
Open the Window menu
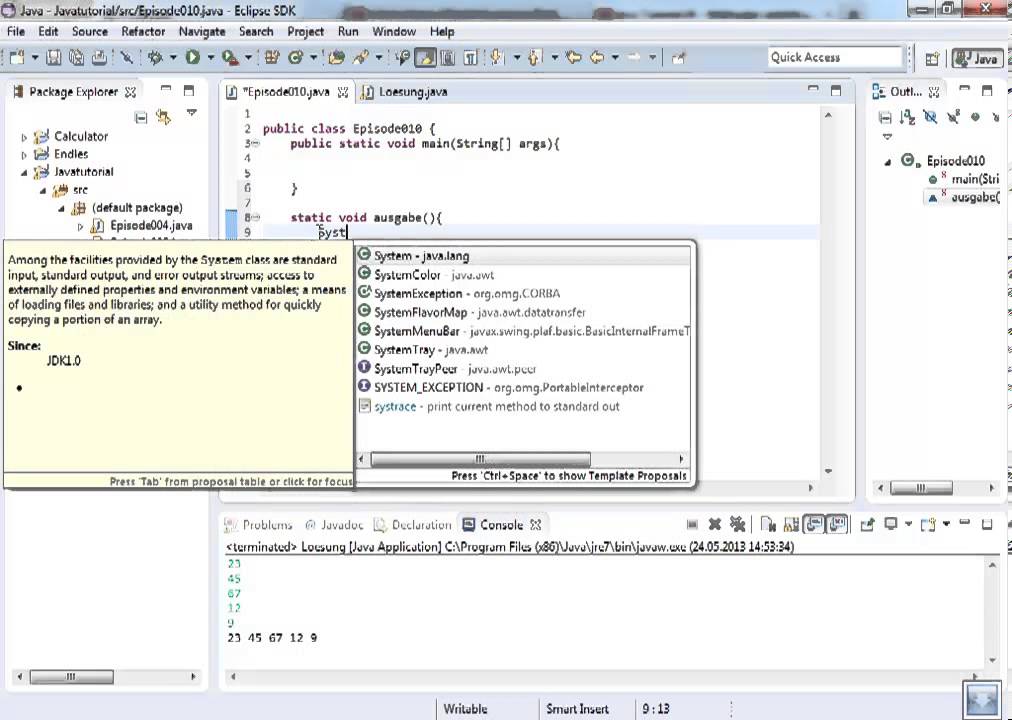click(394, 32)
